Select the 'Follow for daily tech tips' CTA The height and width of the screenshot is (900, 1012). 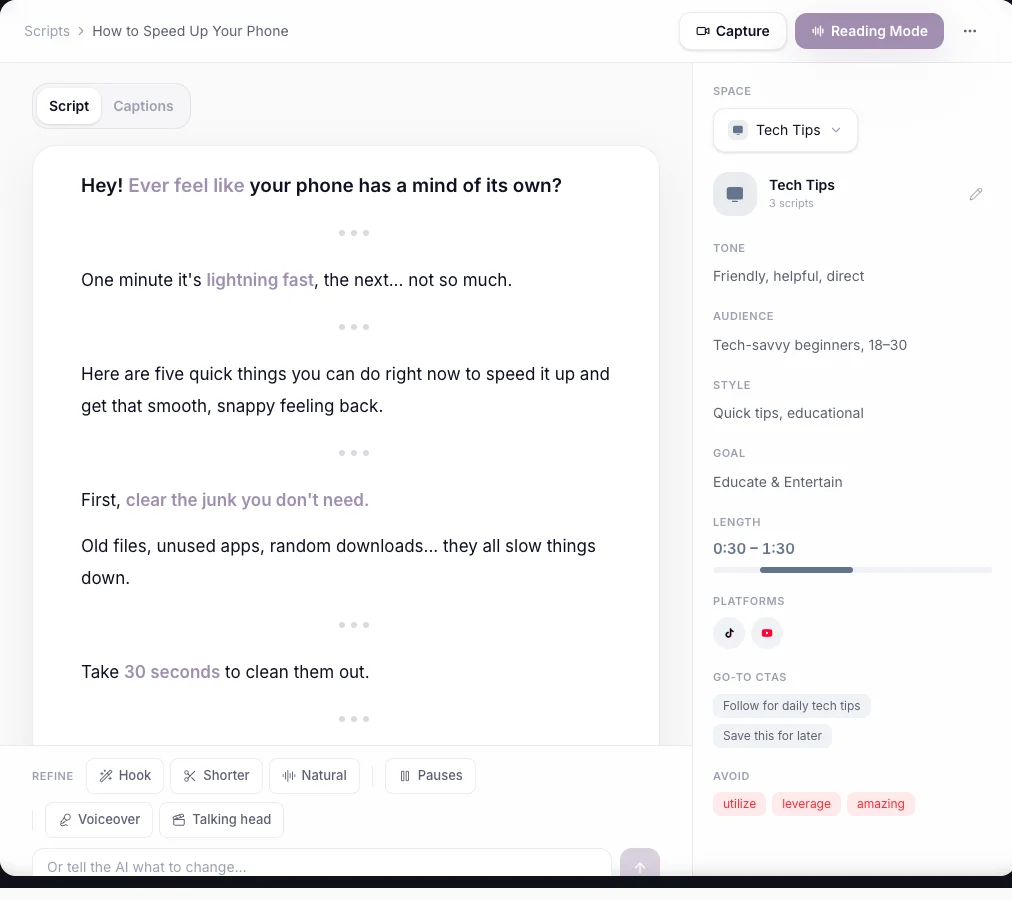pos(791,706)
